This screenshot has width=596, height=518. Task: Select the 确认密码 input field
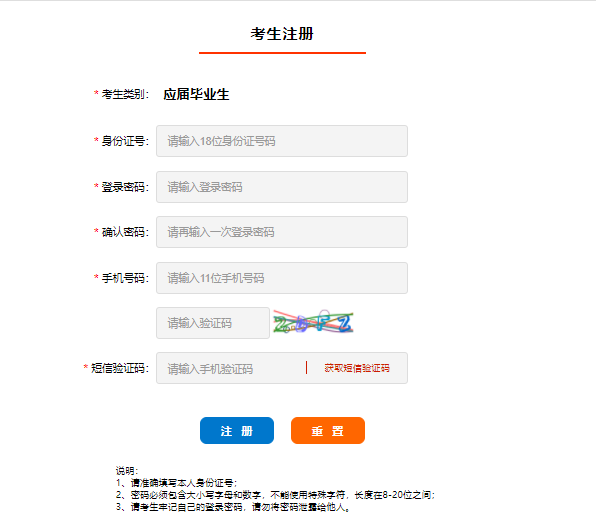point(282,232)
